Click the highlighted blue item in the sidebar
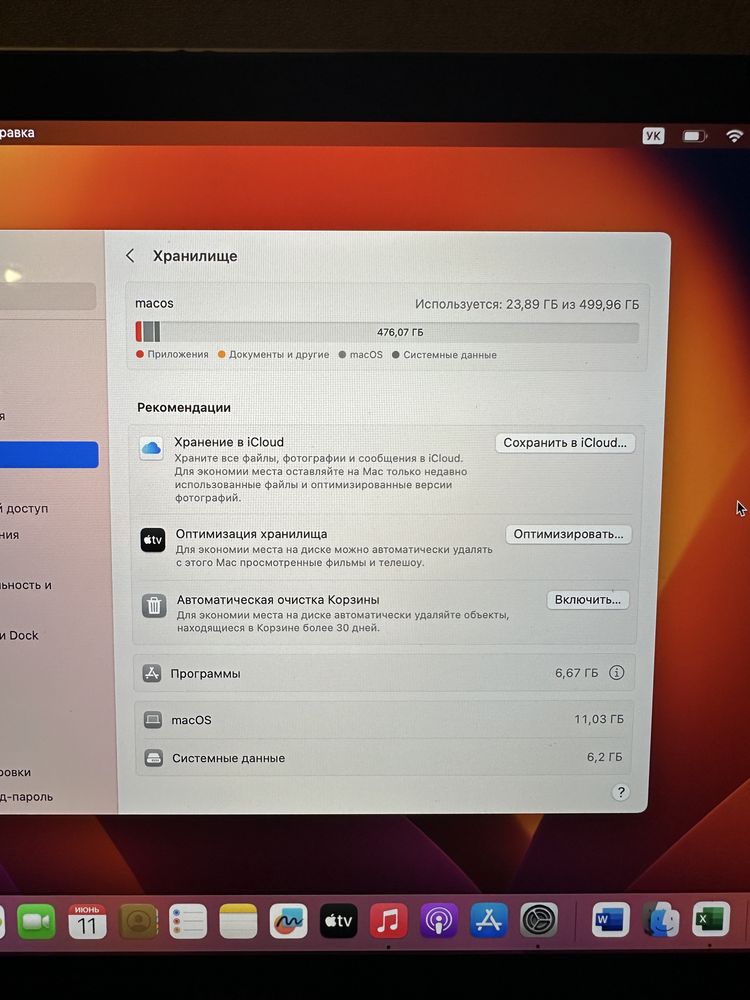Viewport: 750px width, 1000px height. click(x=49, y=455)
